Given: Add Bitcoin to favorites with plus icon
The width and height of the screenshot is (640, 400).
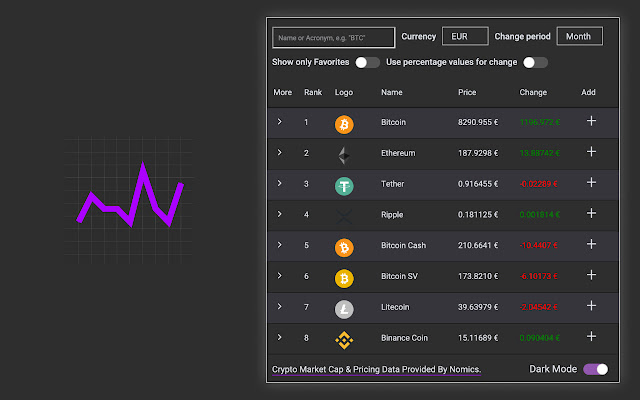Looking at the screenshot, I should 591,121.
